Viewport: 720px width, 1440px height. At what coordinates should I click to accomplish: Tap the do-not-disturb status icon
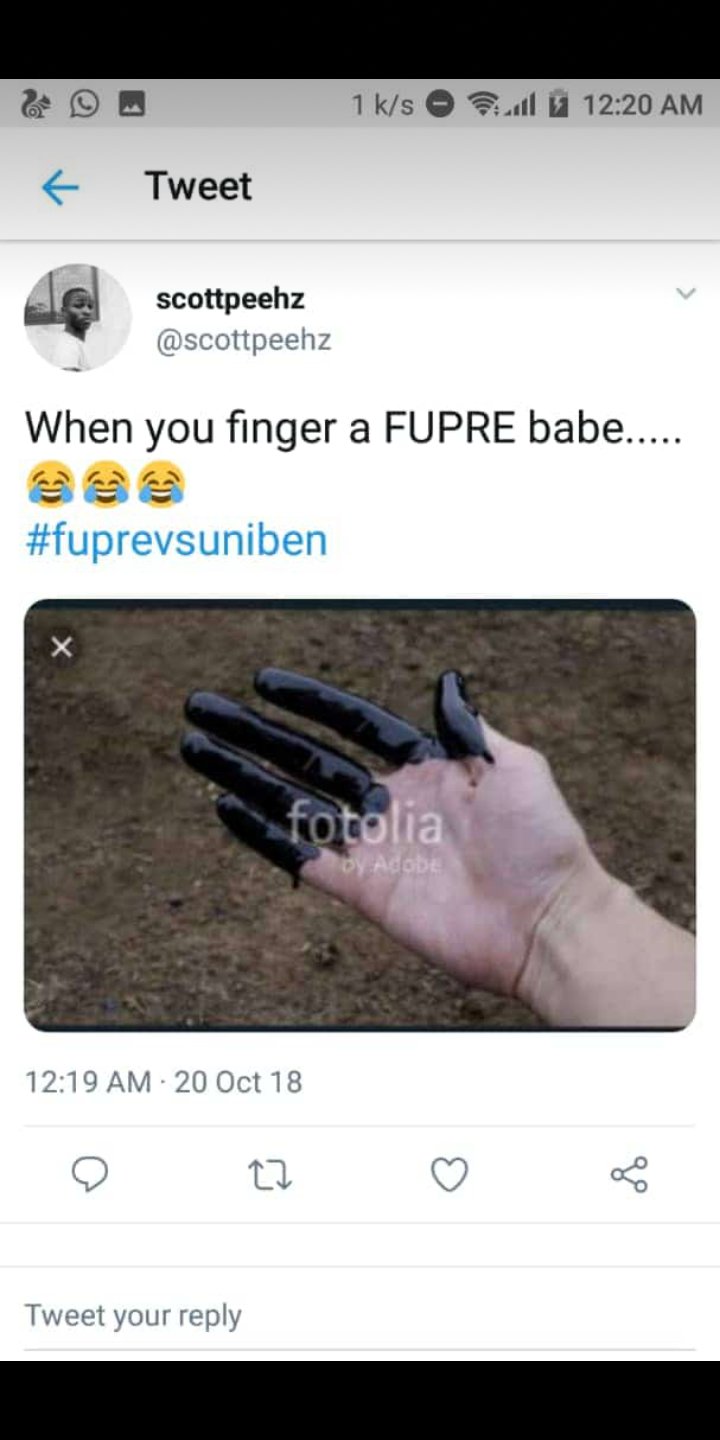click(440, 104)
